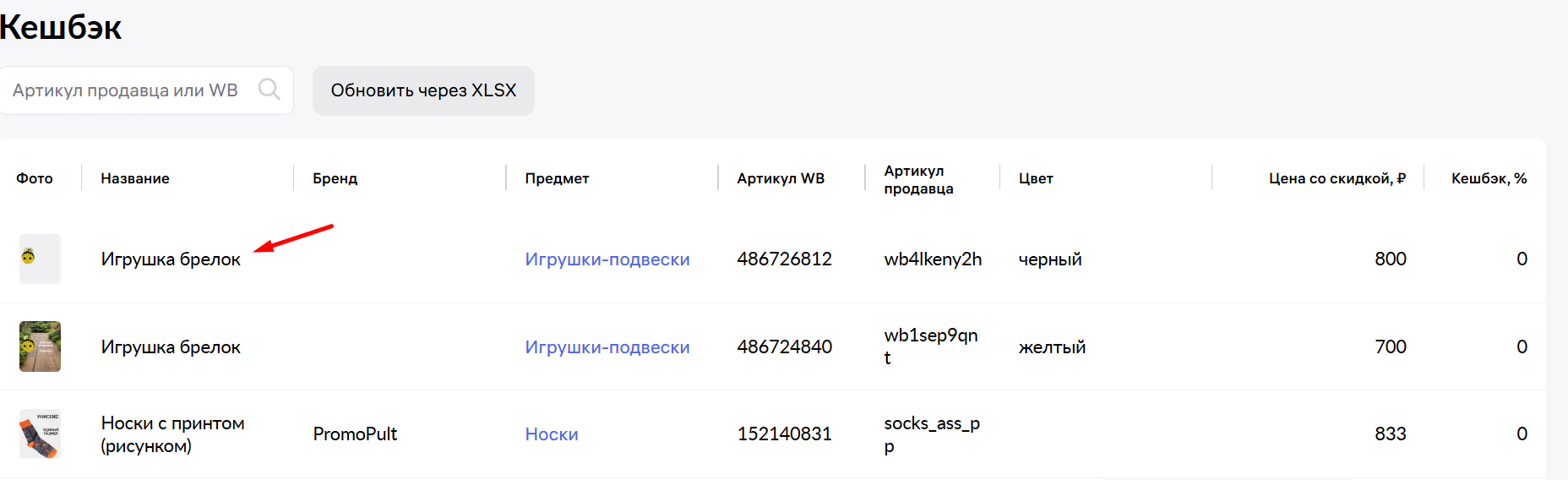Click the Обновить через XLSX button

pyautogui.click(x=423, y=90)
